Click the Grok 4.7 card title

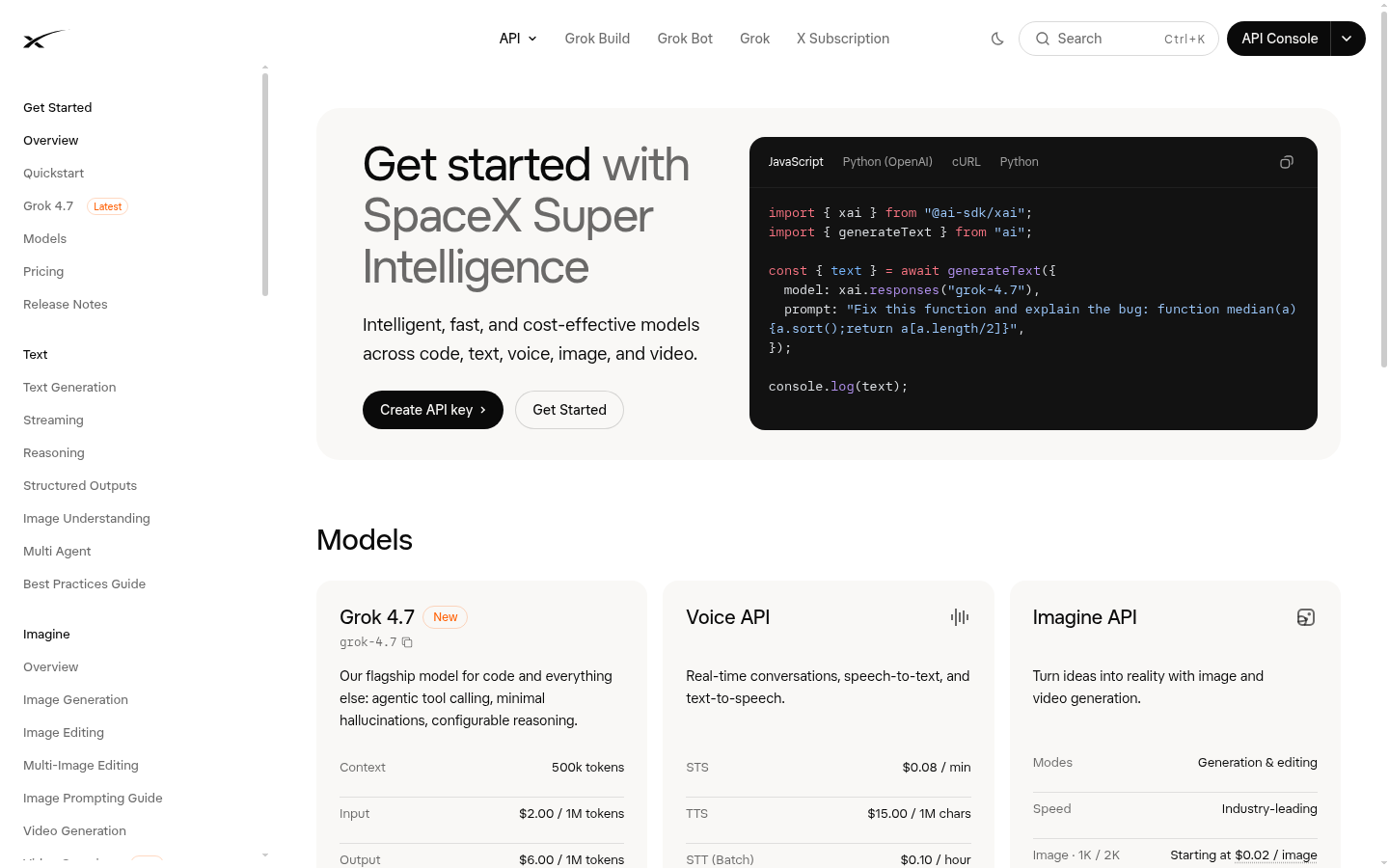pyautogui.click(x=377, y=617)
